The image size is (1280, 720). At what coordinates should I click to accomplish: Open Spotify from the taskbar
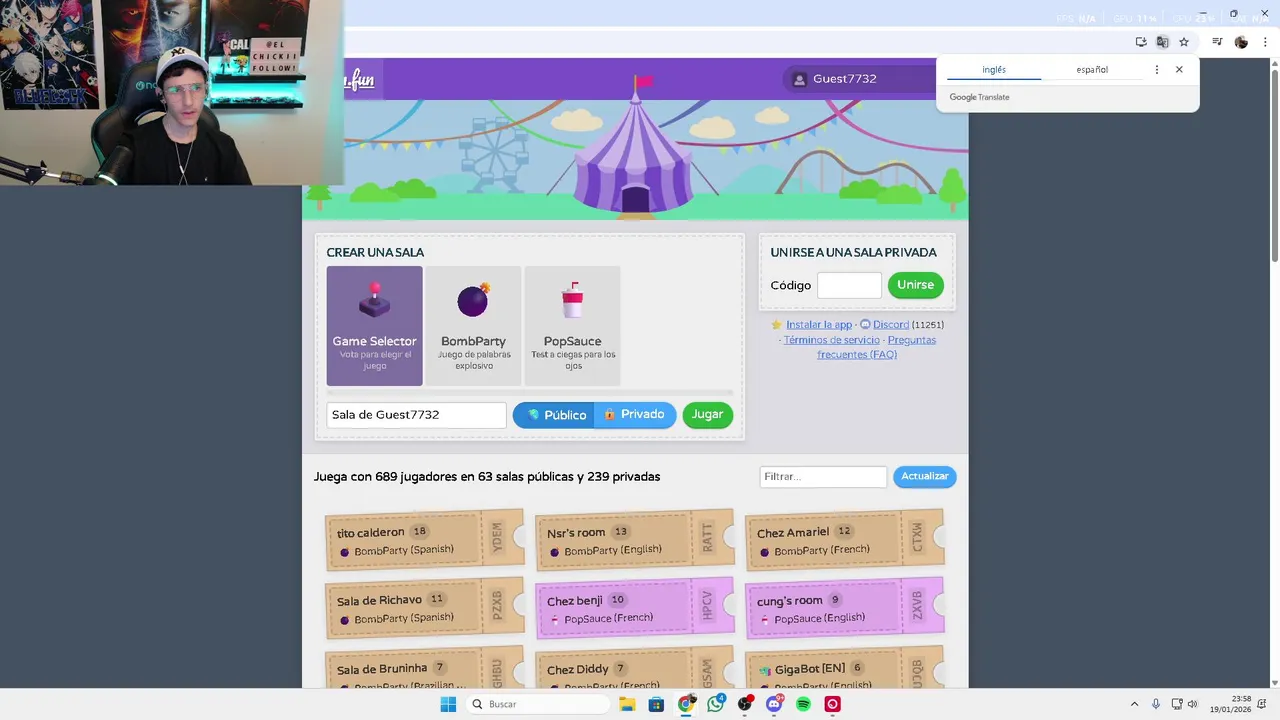803,704
